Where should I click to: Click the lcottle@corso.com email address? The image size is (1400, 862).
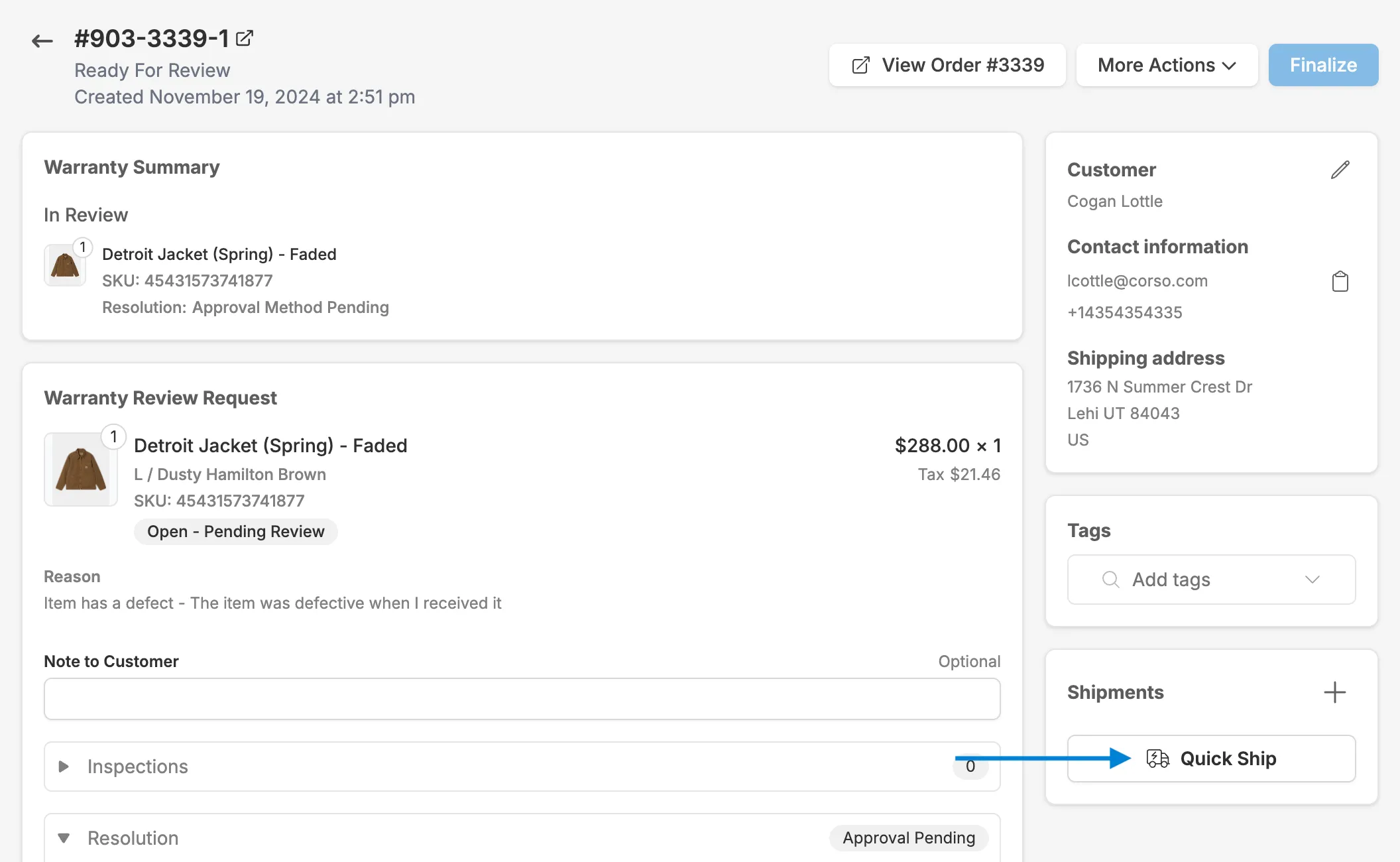tap(1137, 281)
